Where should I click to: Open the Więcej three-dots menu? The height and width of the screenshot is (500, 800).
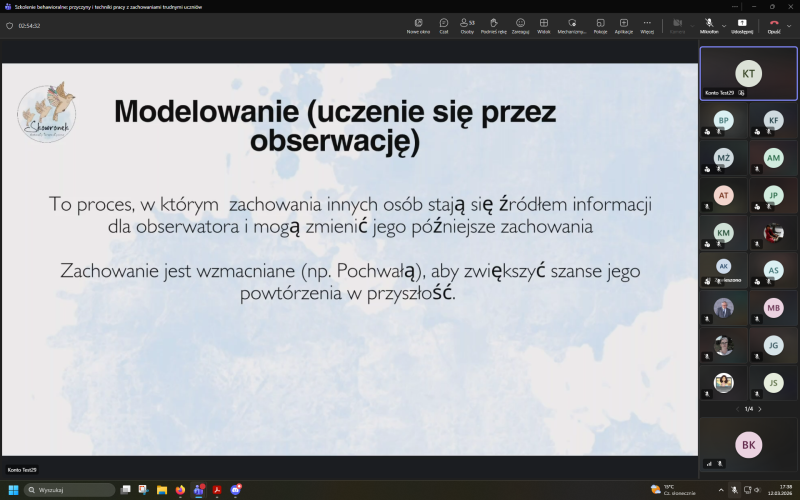pyautogui.click(x=647, y=24)
